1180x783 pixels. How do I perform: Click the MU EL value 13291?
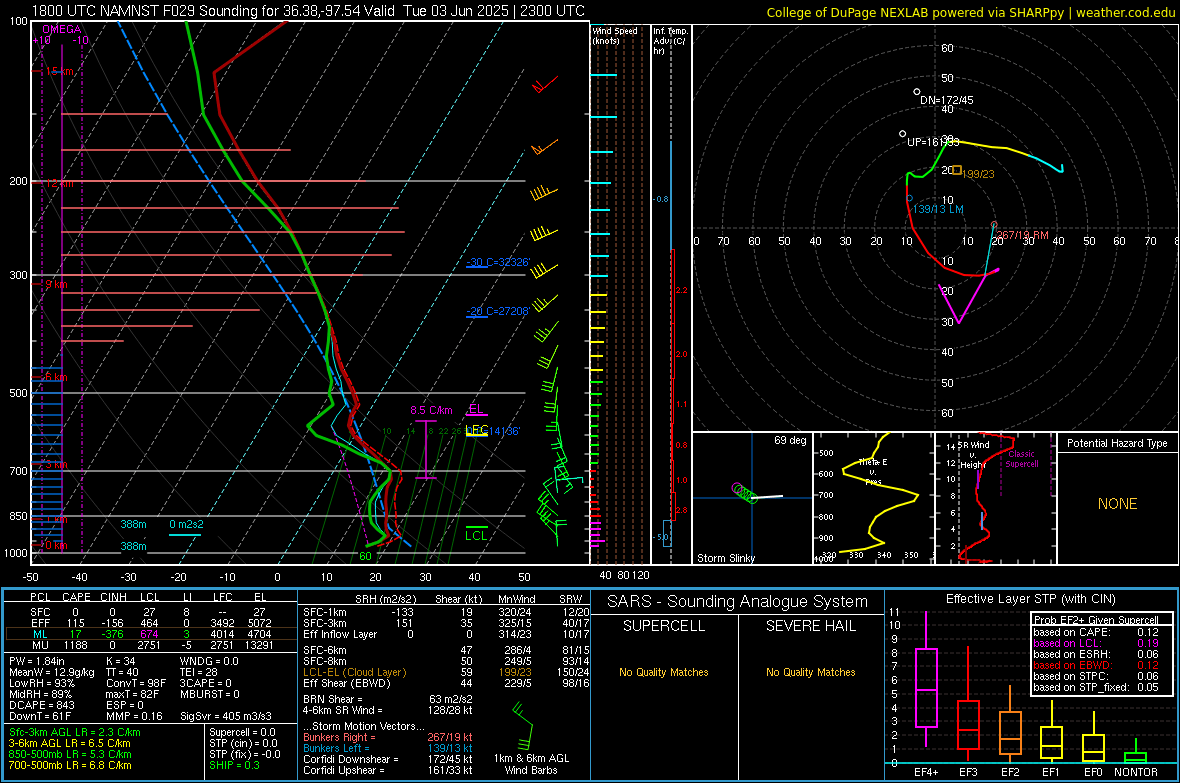(258, 645)
